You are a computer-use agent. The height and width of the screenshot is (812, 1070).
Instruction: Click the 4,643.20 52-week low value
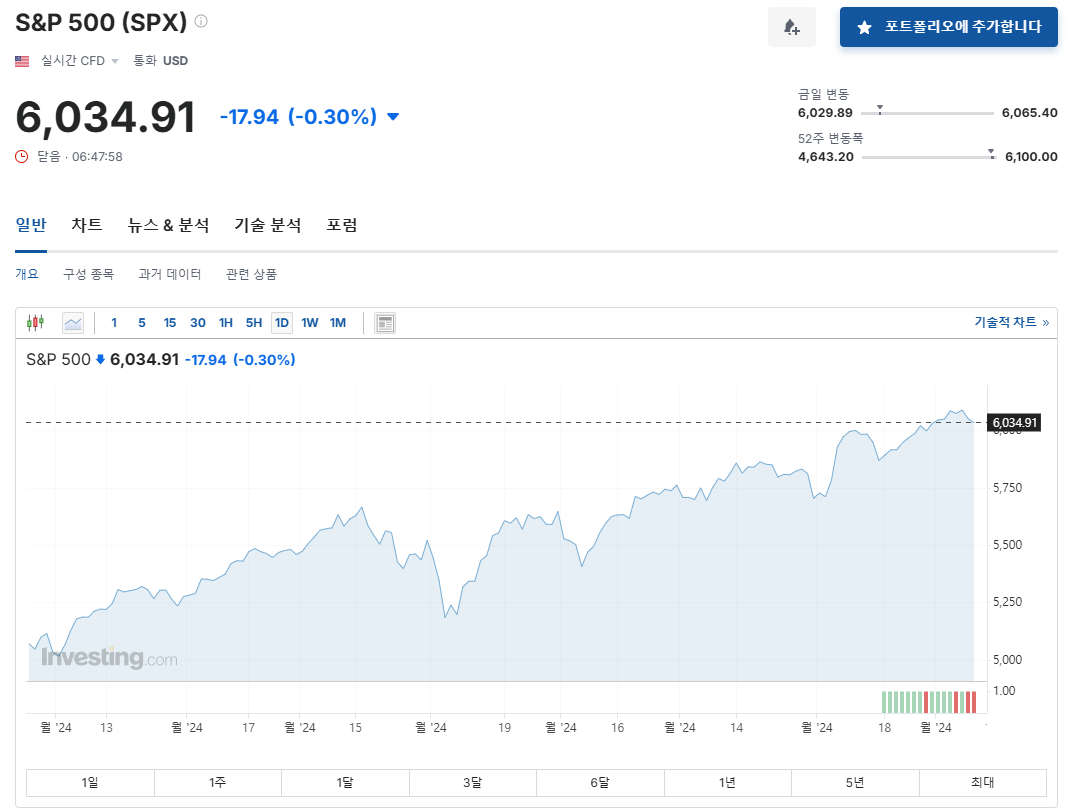click(x=826, y=157)
